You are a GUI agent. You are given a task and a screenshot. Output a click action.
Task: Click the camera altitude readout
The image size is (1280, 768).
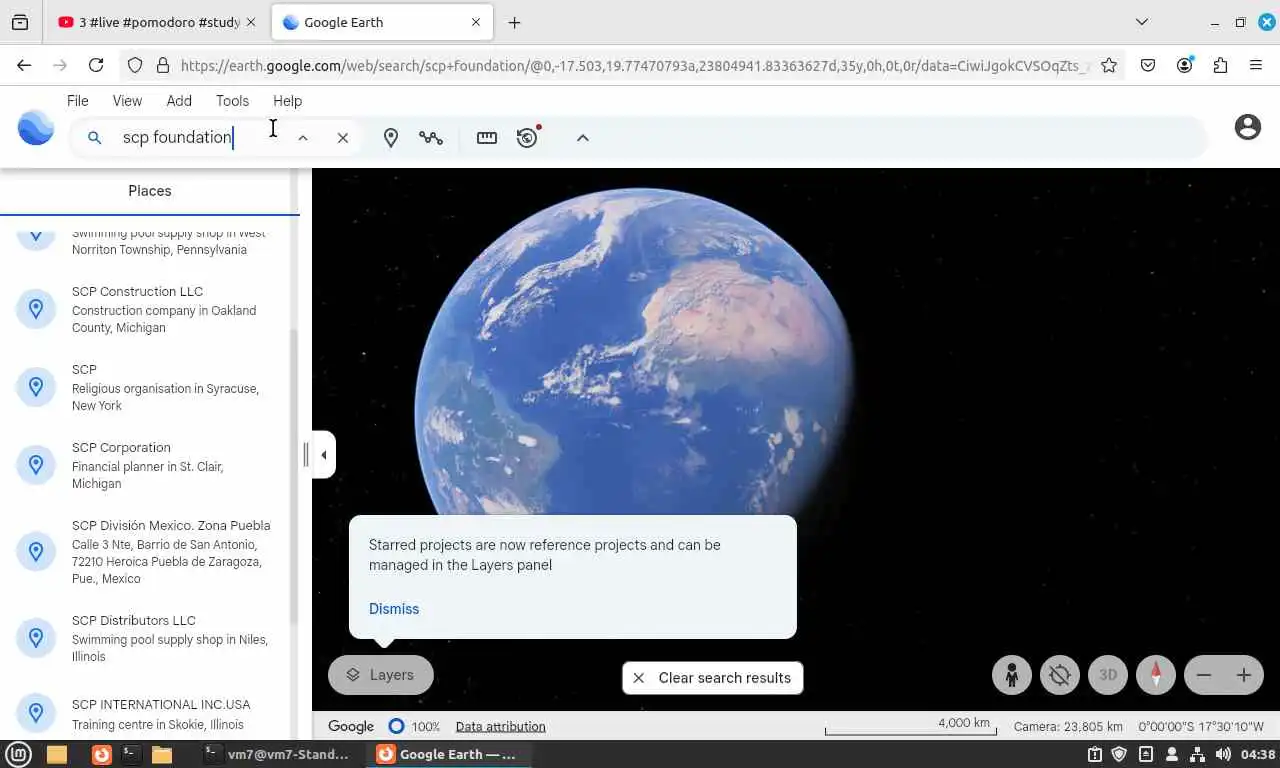[1068, 727]
